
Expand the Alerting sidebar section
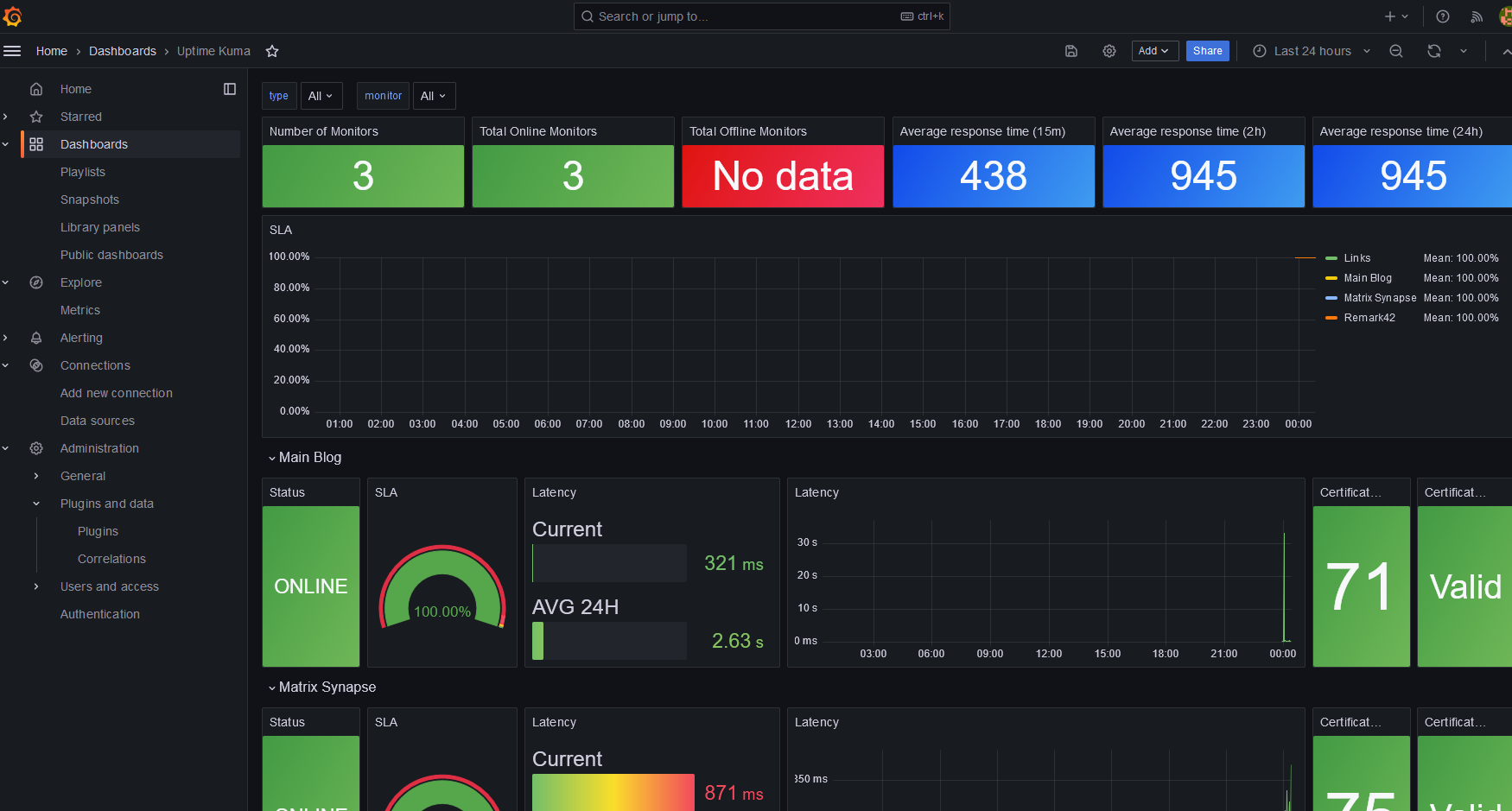(x=6, y=338)
